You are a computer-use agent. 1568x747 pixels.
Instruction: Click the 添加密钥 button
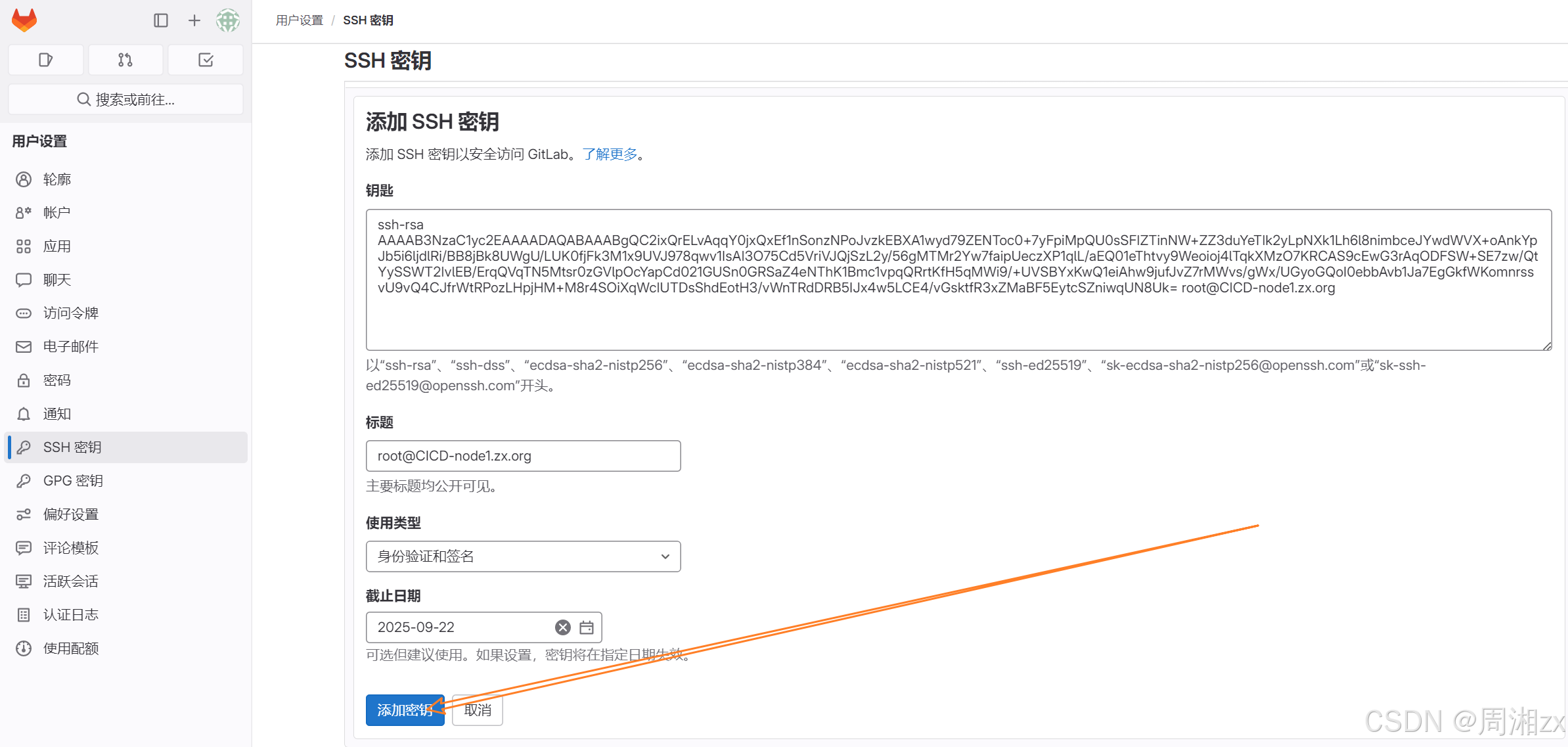pyautogui.click(x=405, y=710)
